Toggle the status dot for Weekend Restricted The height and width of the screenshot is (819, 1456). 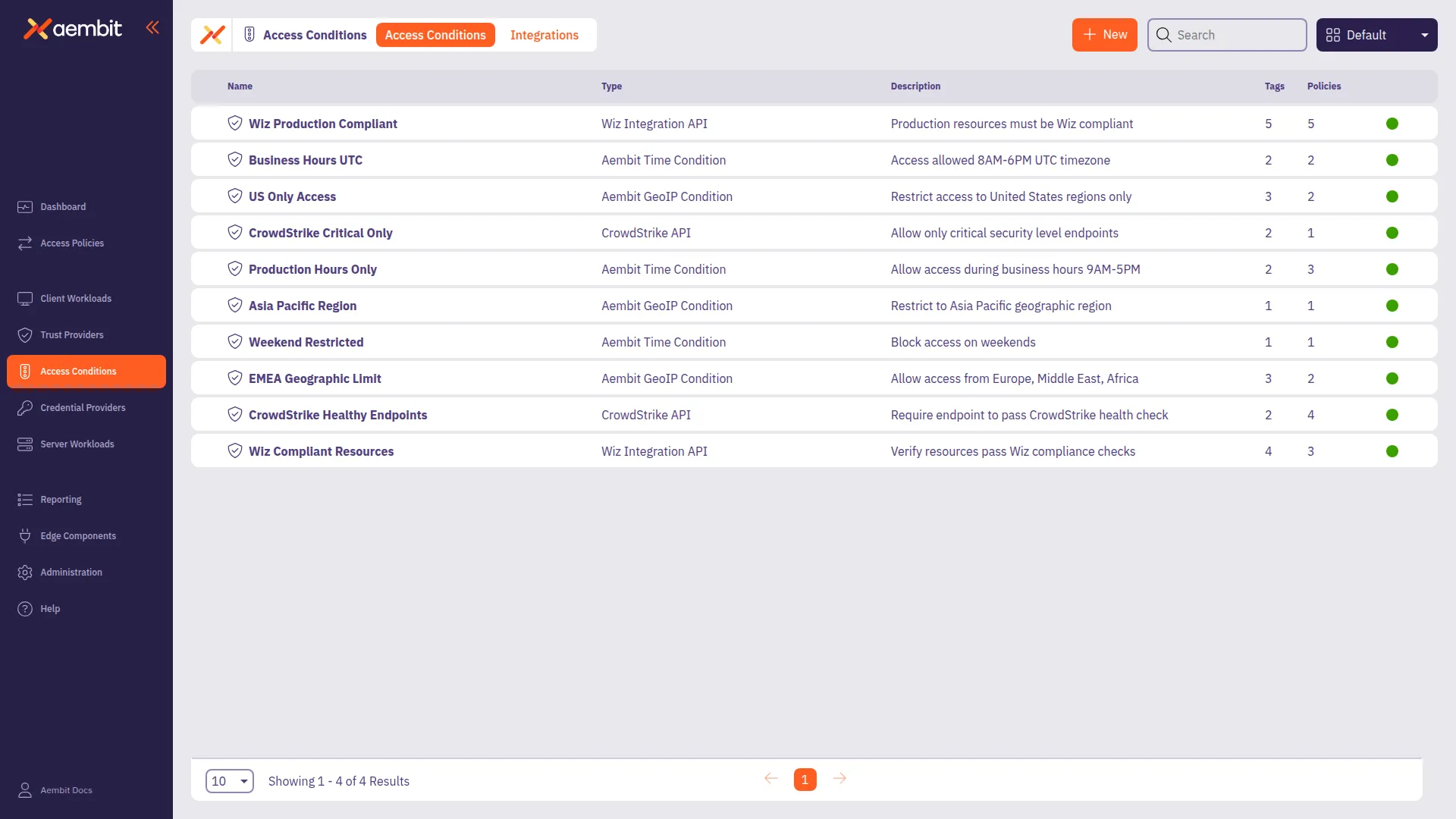click(1392, 341)
